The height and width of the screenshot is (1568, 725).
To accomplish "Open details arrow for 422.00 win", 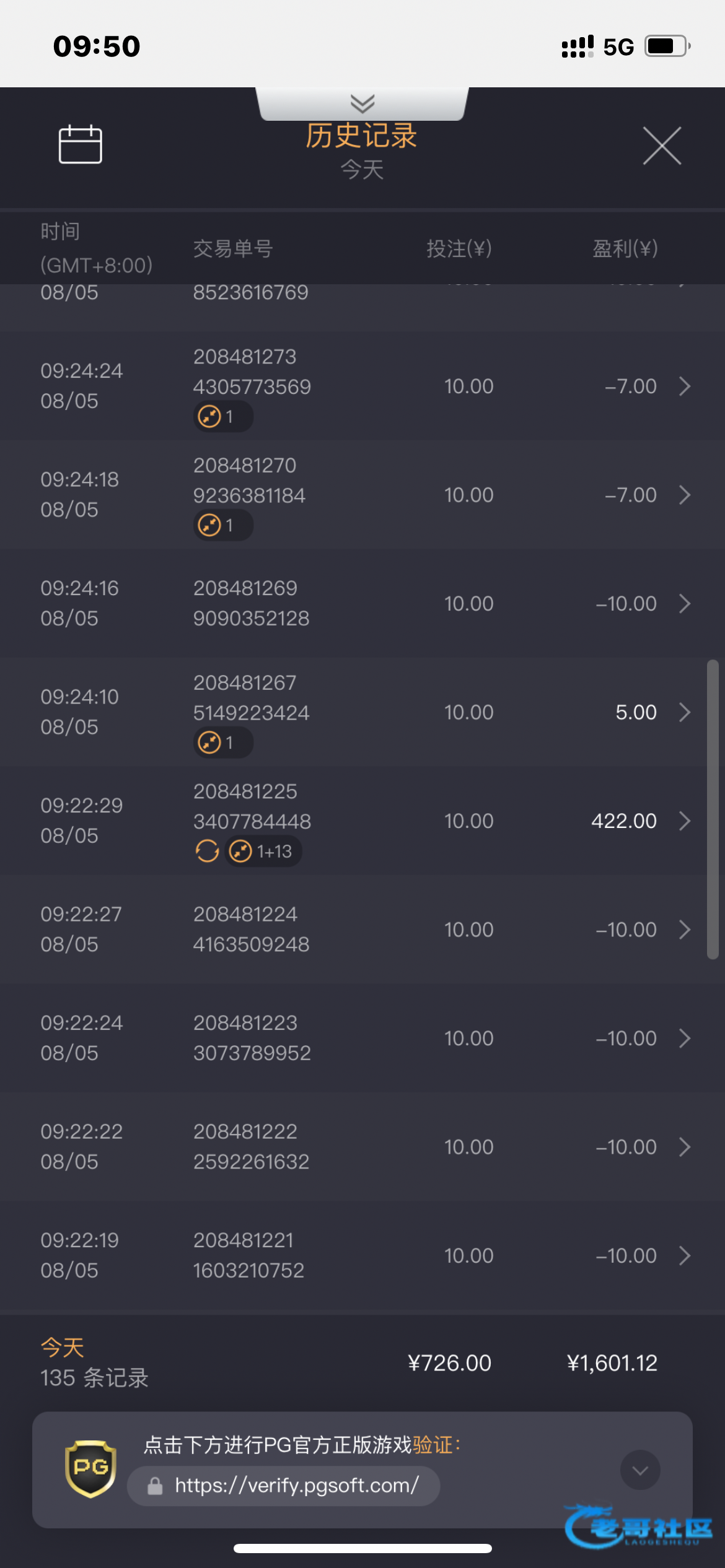I will click(x=685, y=821).
